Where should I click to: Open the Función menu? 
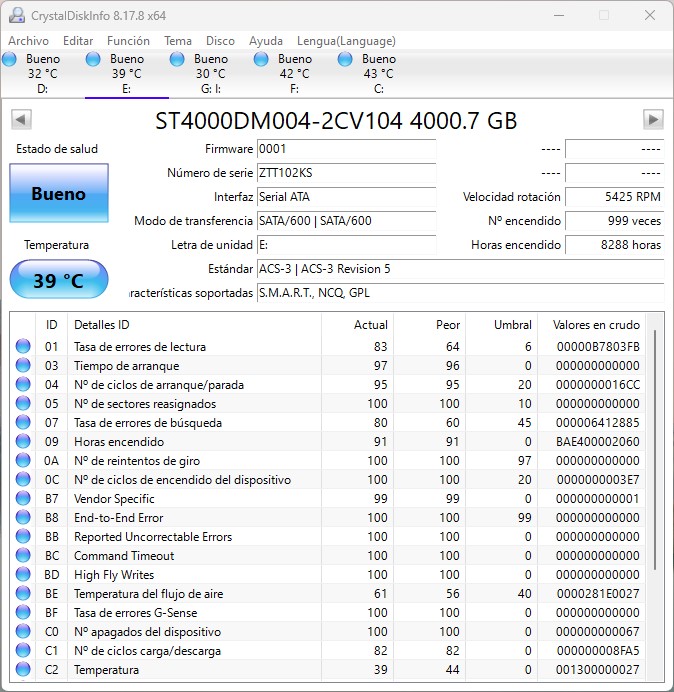pos(128,41)
